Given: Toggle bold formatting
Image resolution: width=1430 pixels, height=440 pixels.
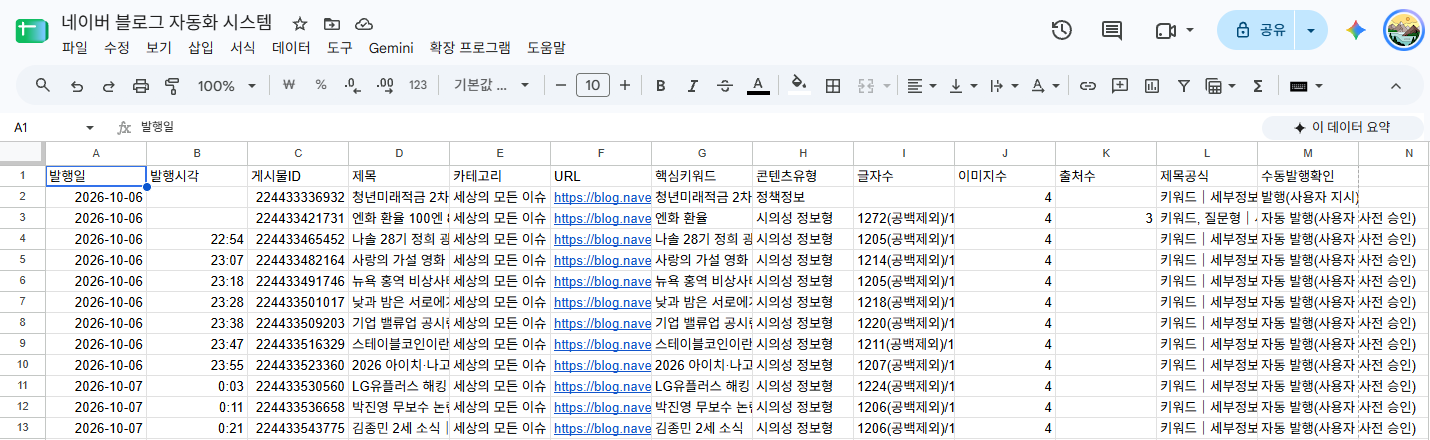Looking at the screenshot, I should (661, 85).
